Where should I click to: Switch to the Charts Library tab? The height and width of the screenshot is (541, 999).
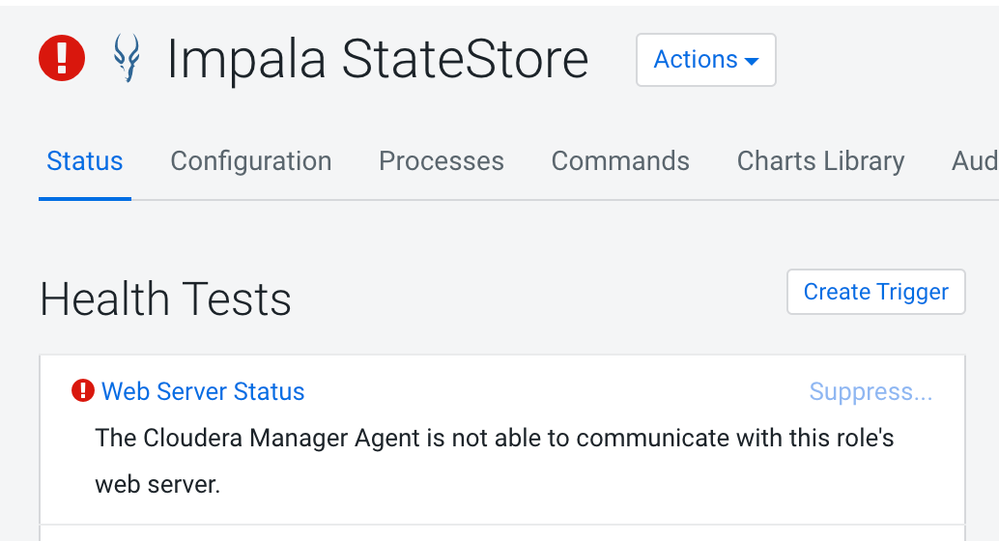coord(820,161)
